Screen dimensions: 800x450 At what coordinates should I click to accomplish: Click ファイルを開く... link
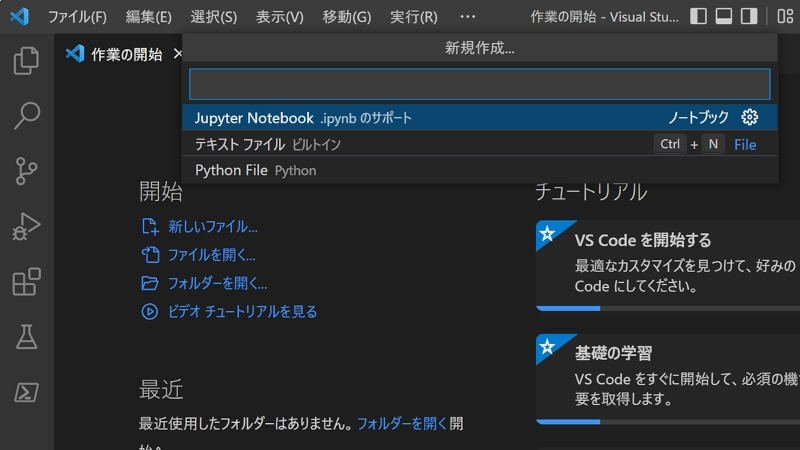212,255
